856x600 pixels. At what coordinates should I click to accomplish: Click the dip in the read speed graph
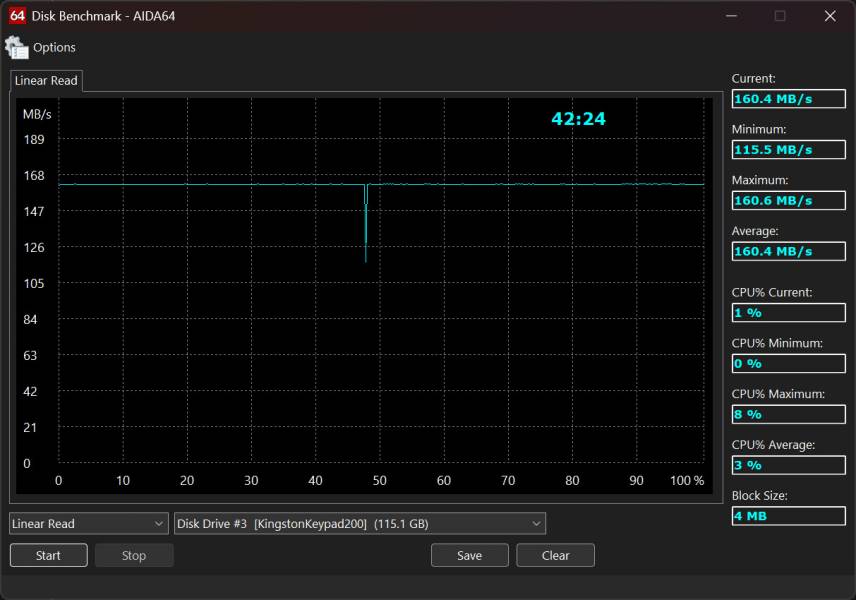pyautogui.click(x=366, y=224)
